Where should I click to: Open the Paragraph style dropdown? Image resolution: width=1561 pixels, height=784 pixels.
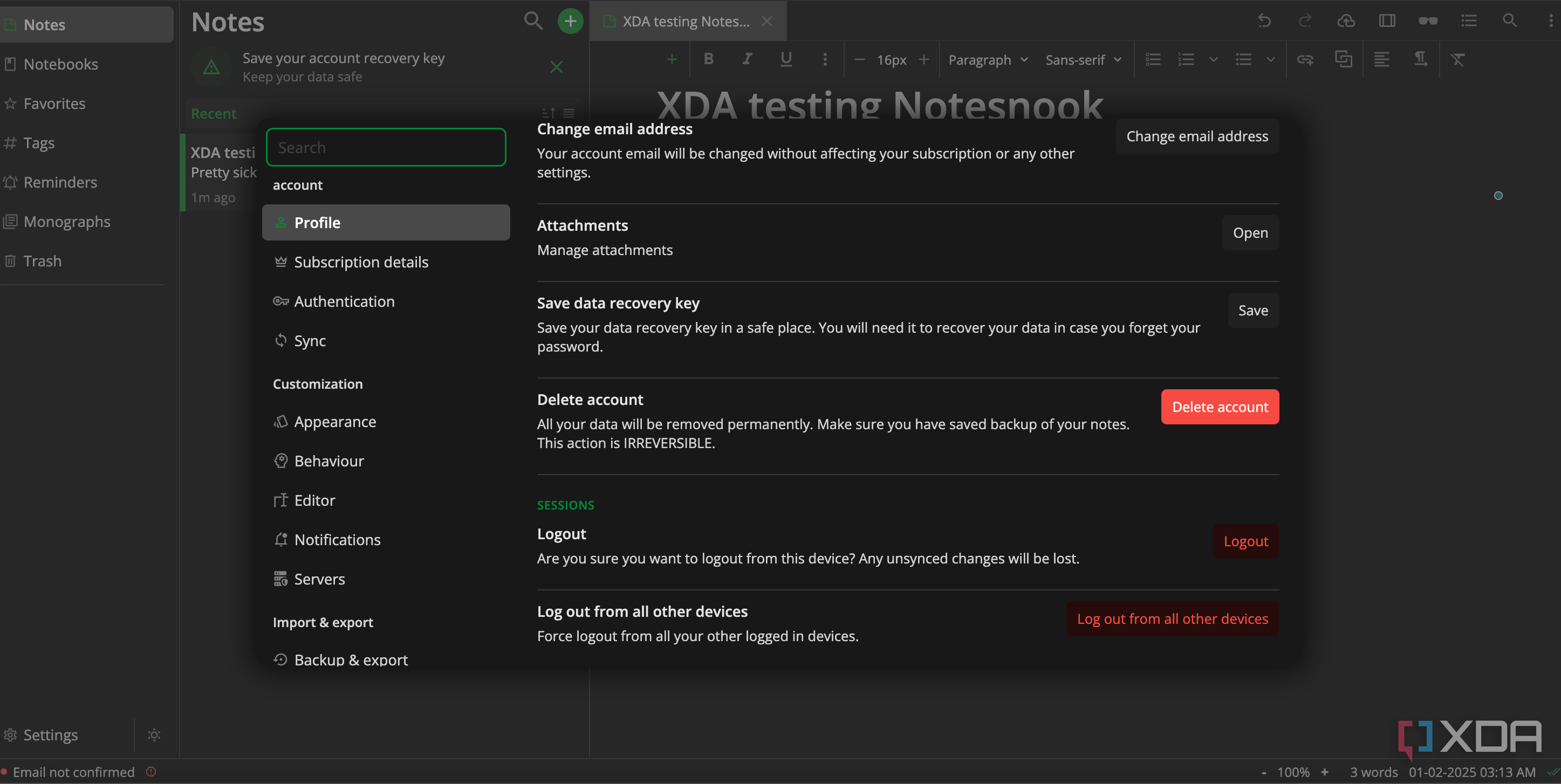(x=987, y=59)
